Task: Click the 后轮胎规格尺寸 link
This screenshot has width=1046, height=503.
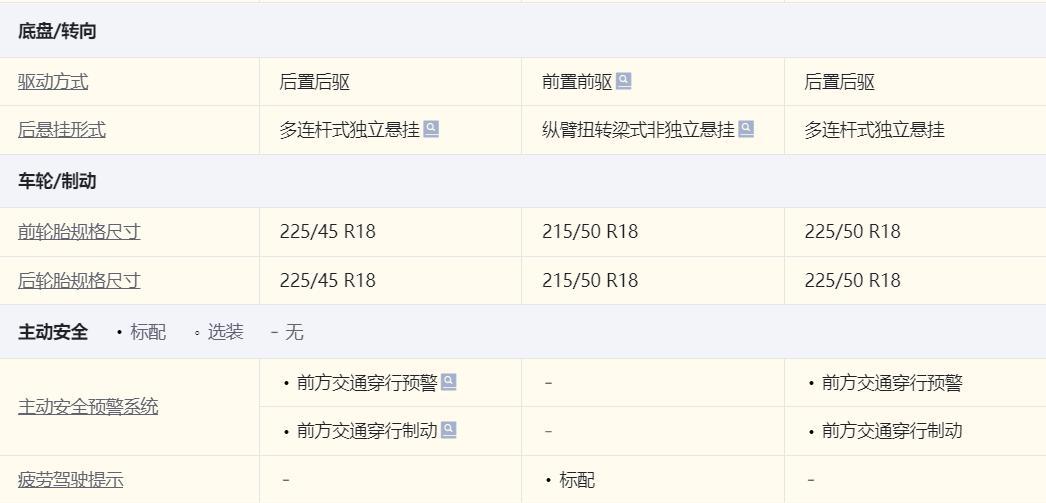Action: [79, 281]
